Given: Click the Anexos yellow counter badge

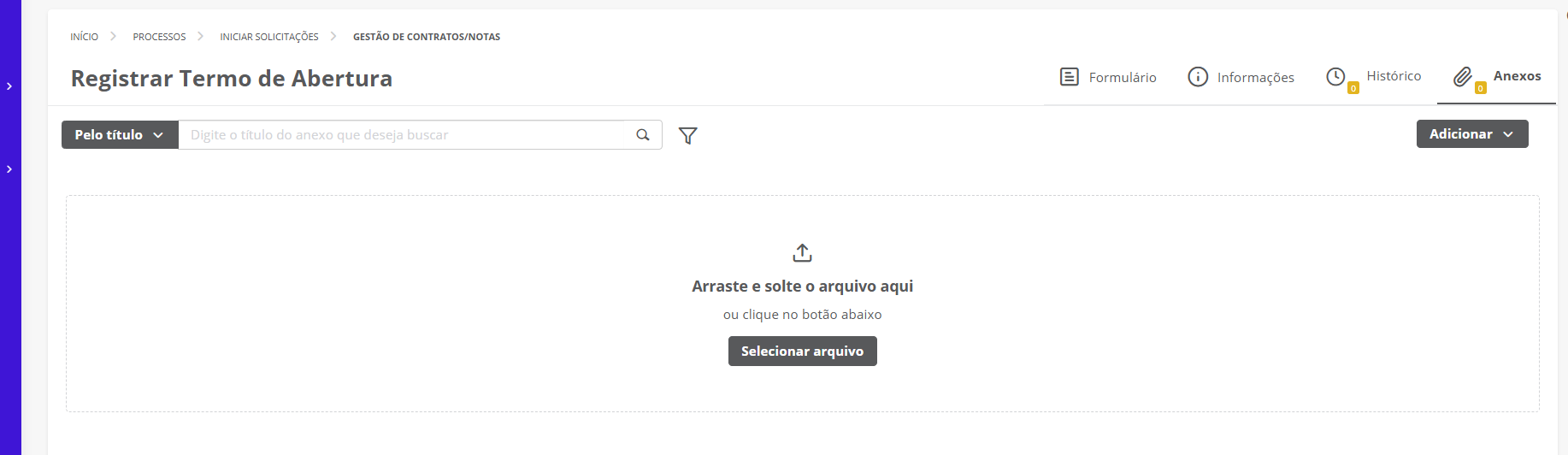Looking at the screenshot, I should [x=1481, y=88].
